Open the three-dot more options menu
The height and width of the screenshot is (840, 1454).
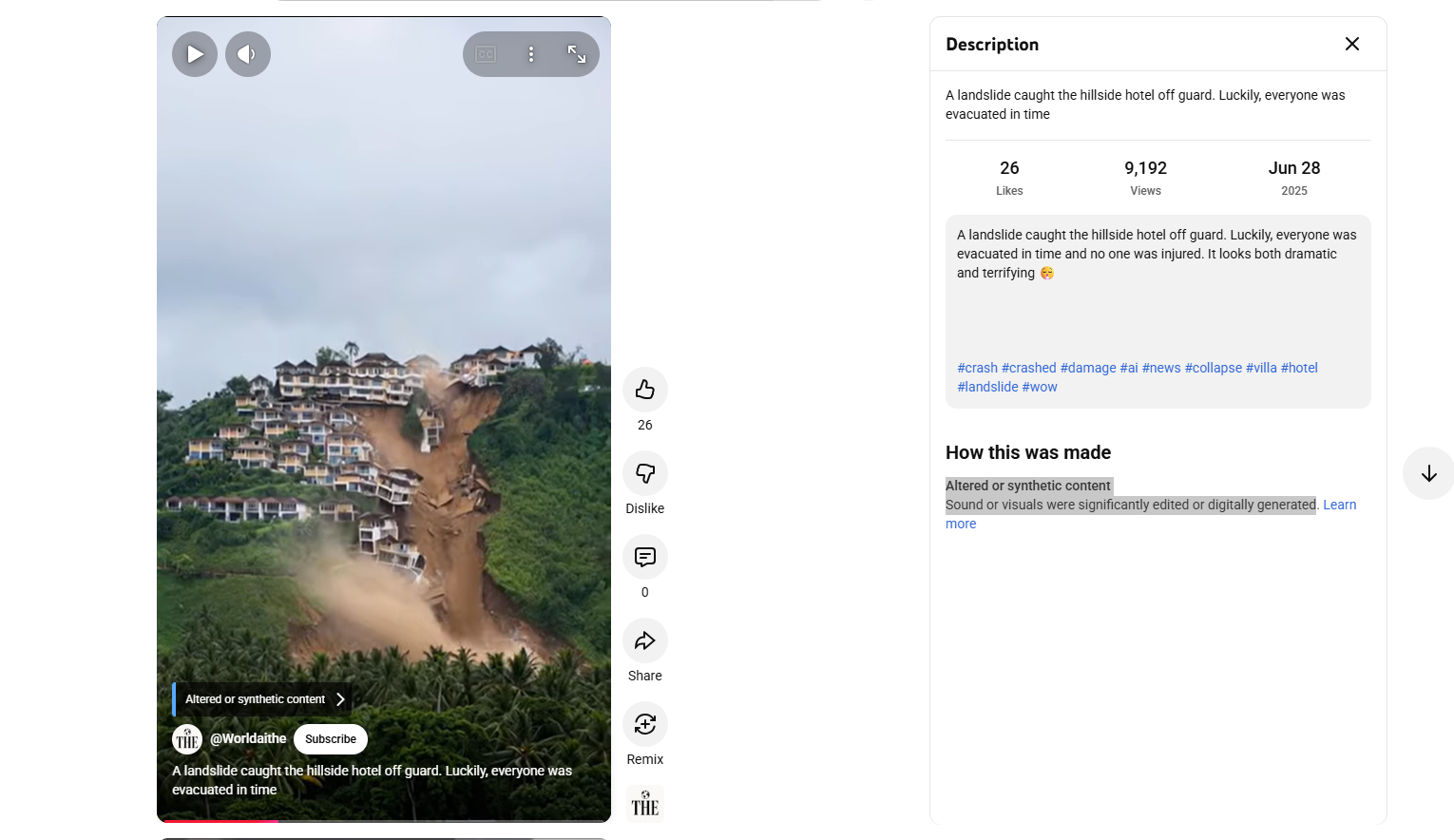pyautogui.click(x=531, y=54)
